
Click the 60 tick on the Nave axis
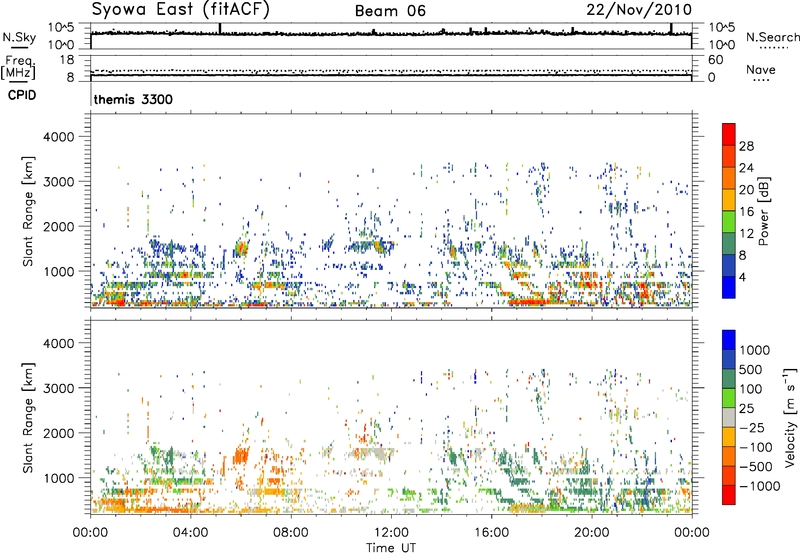tap(715, 60)
